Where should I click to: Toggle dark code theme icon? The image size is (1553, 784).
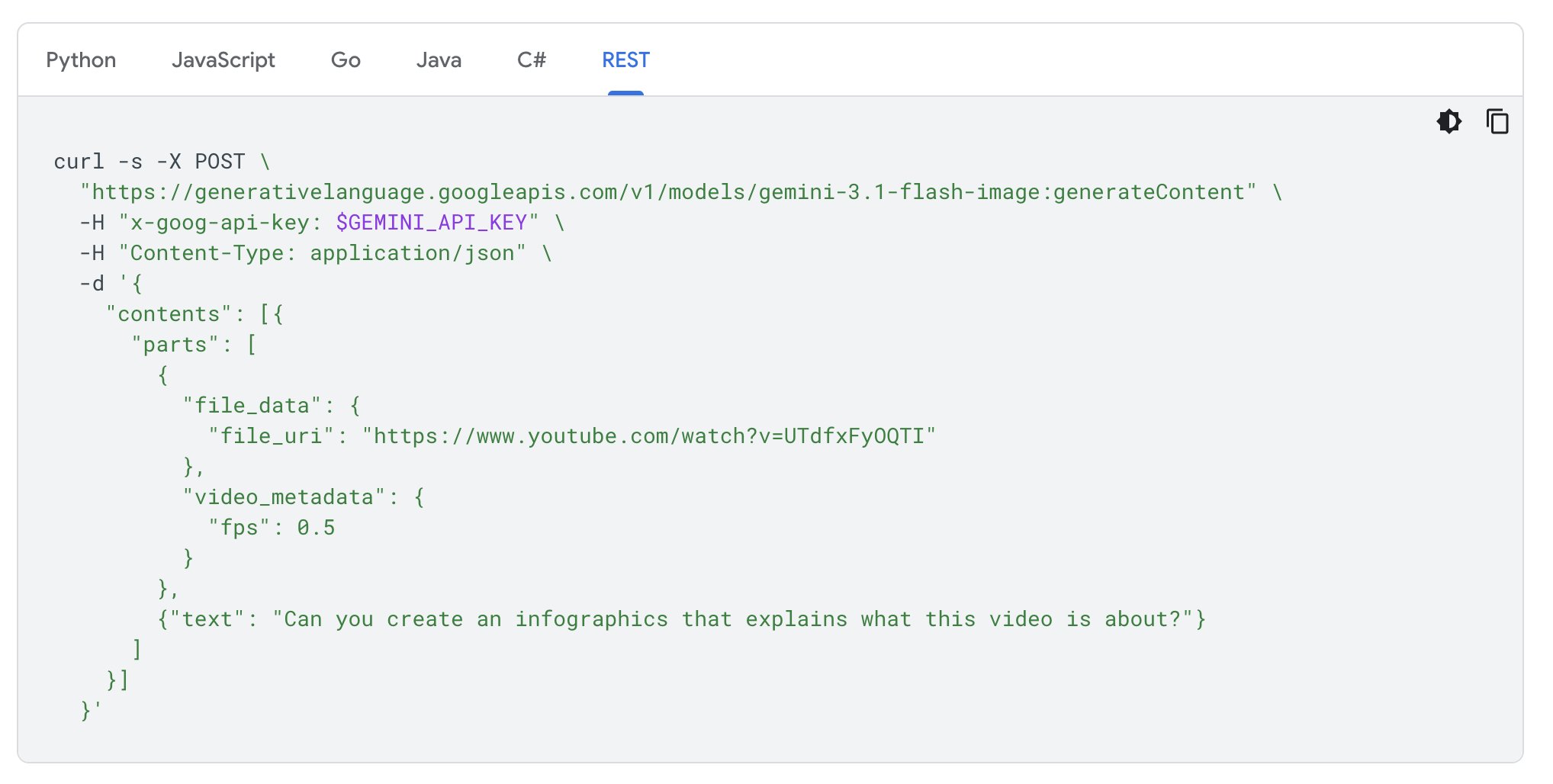pyautogui.click(x=1449, y=121)
